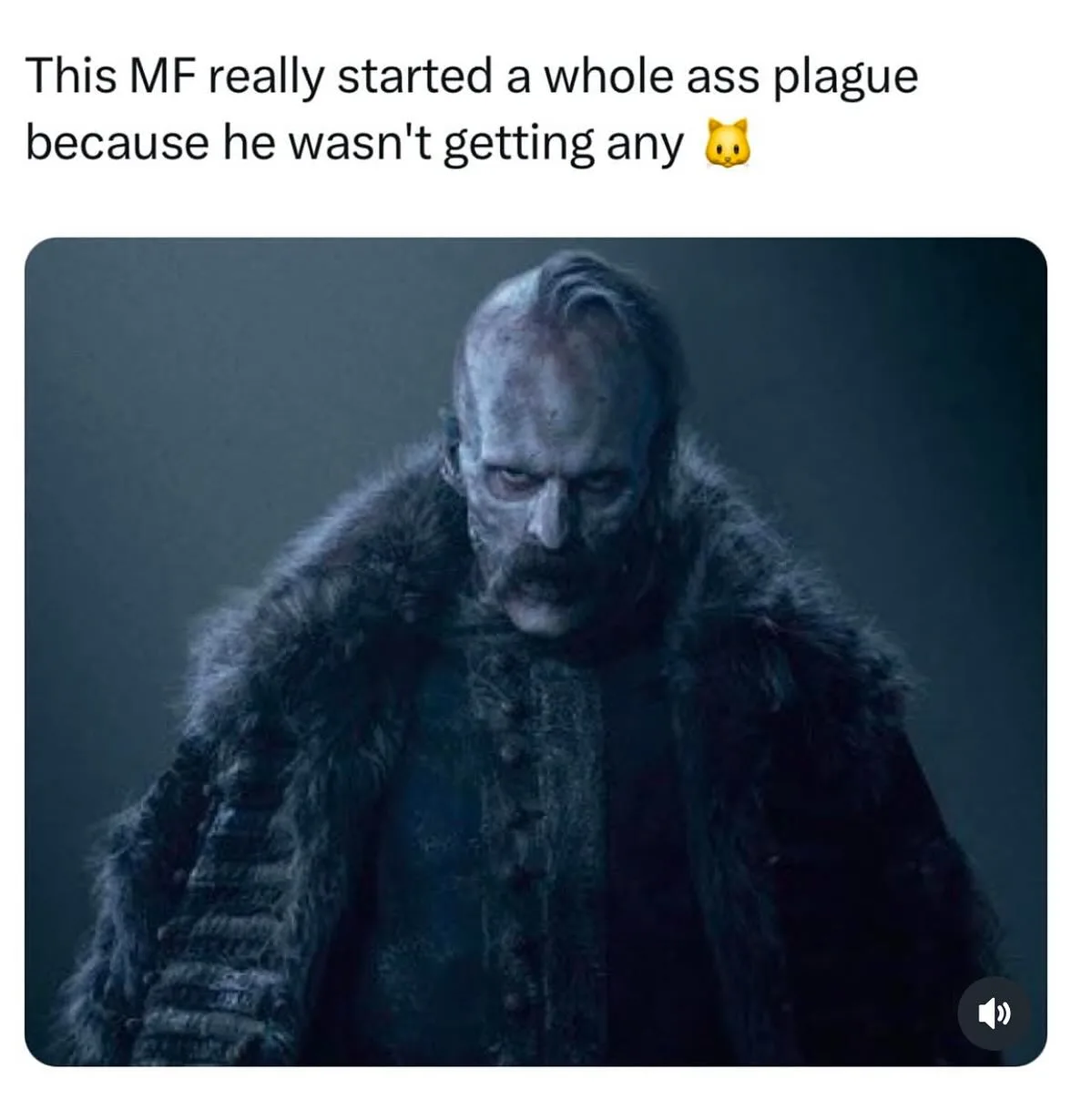This screenshot has width=1071, height=1120.
Task: Click the word "started" in the caption
Action: [x=416, y=76]
